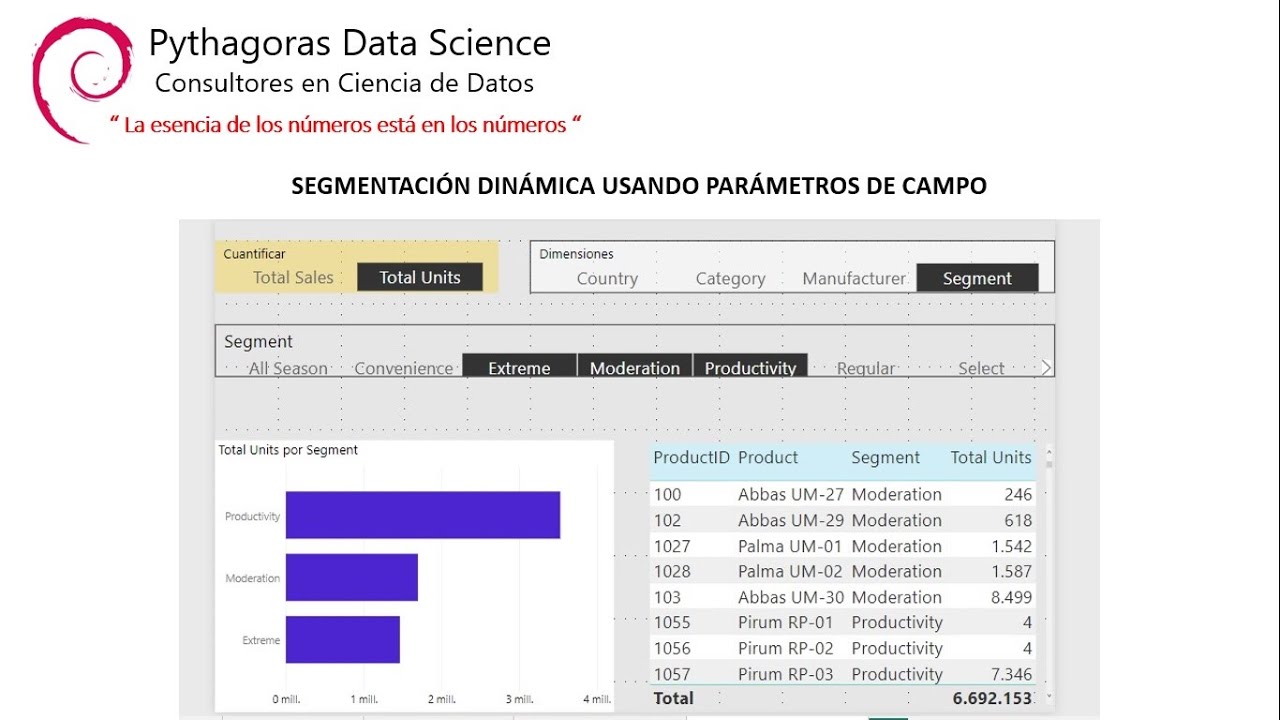Screen dimensions: 1280x720
Task: Sort table by Product column header
Action: 768,457
